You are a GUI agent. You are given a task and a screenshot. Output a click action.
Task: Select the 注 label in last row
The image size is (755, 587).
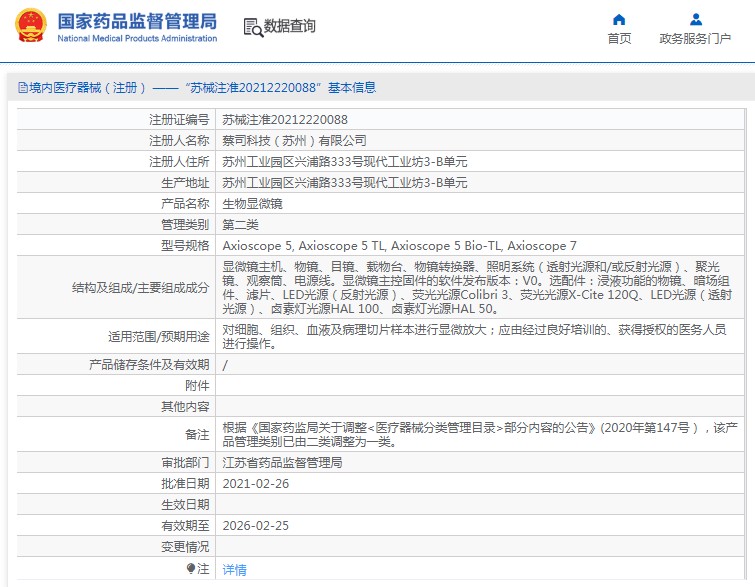[x=203, y=569]
